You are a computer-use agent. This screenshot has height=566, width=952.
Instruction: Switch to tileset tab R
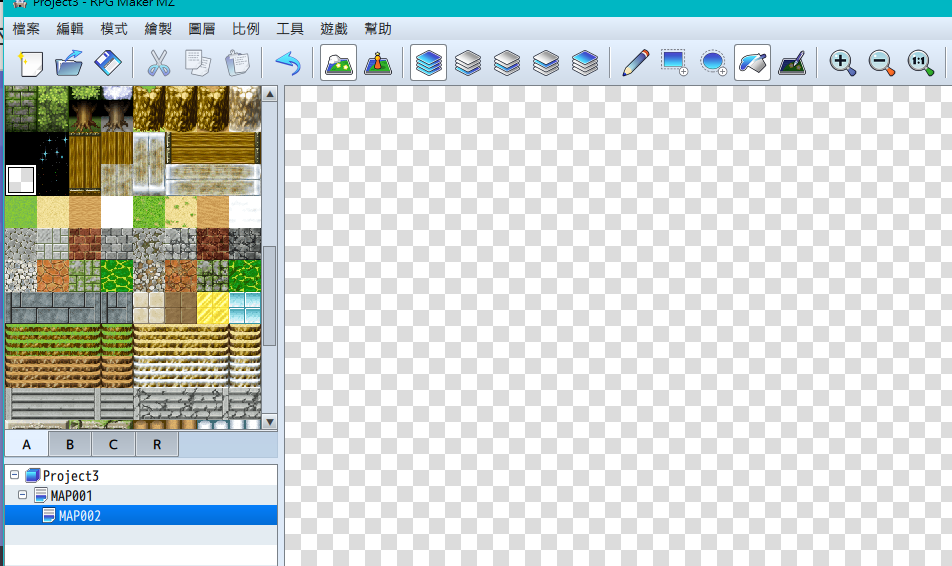pos(157,445)
